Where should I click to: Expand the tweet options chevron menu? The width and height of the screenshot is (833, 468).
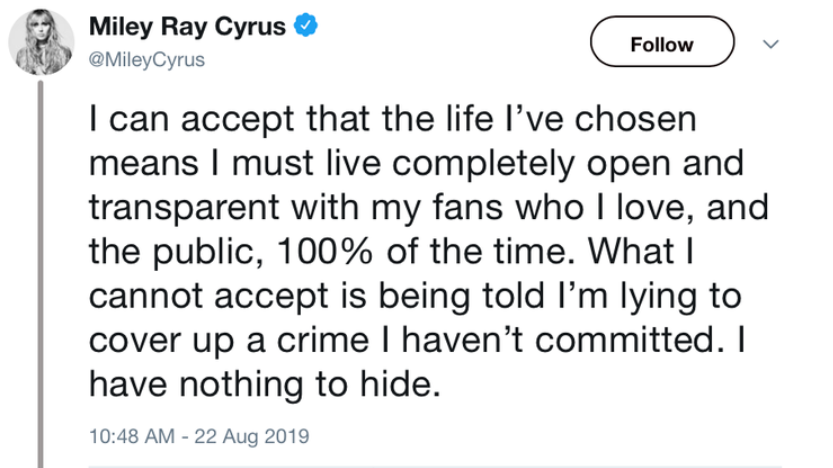[x=768, y=44]
